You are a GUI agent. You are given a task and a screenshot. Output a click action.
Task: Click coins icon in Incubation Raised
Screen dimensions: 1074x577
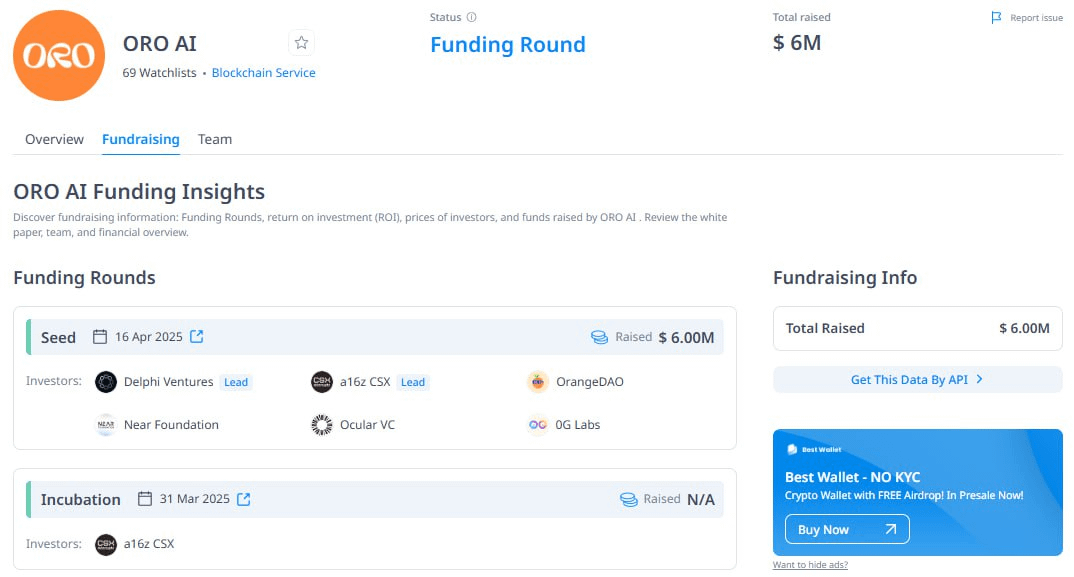(628, 500)
